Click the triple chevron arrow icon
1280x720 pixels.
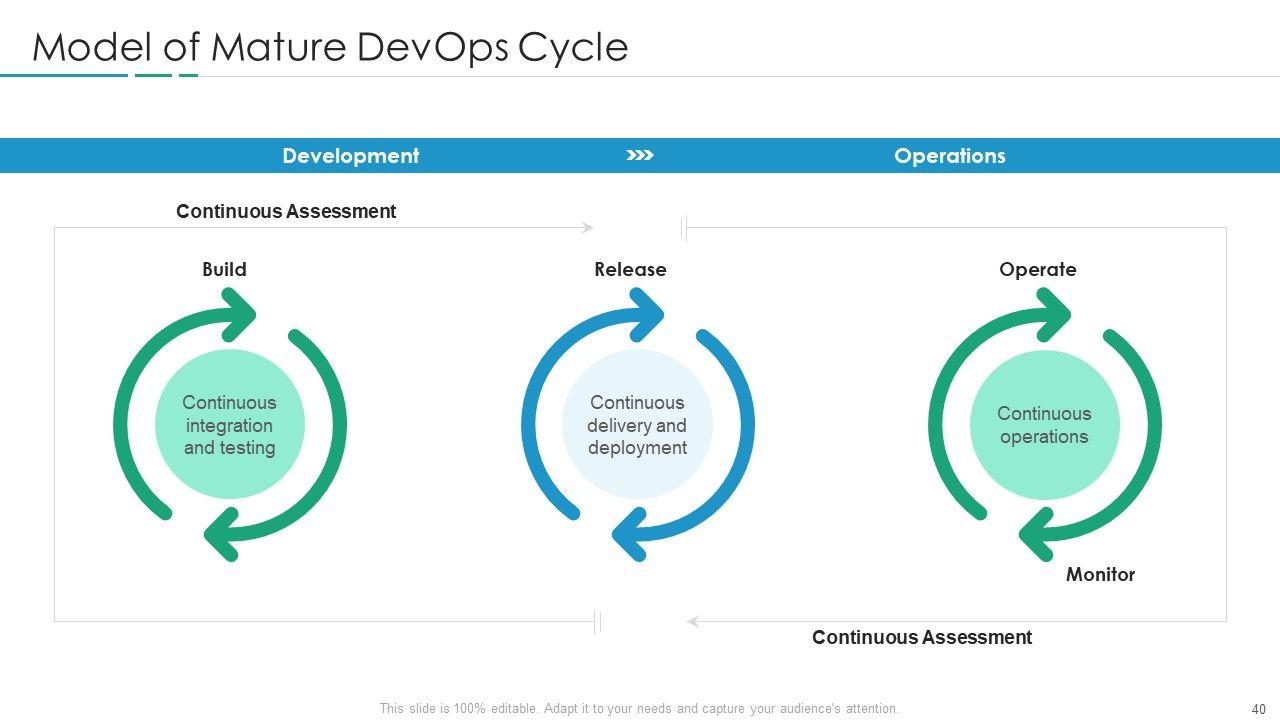pyautogui.click(x=639, y=155)
